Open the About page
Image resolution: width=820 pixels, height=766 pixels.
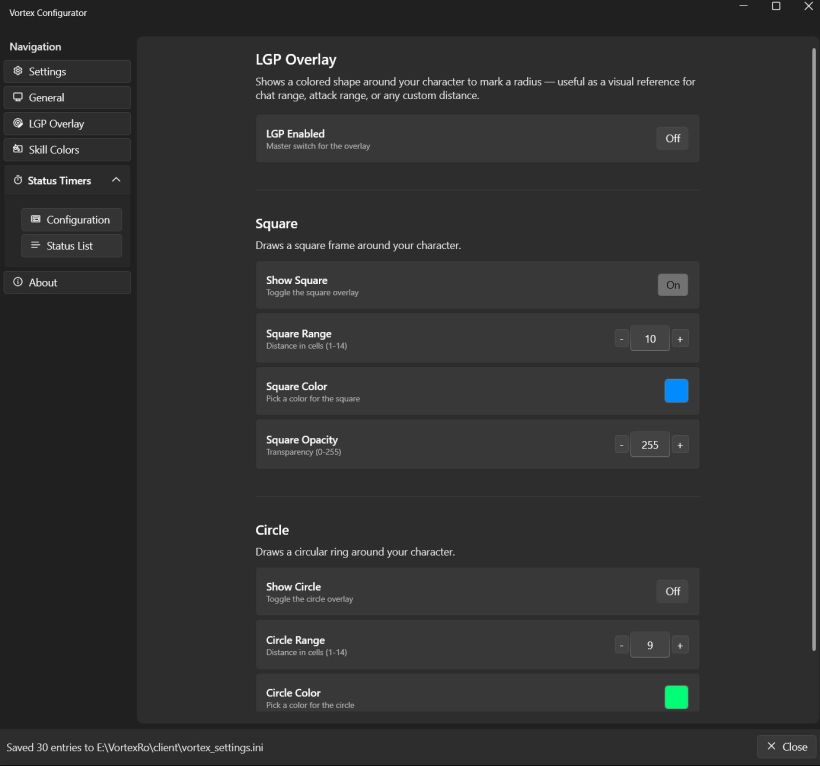point(67,282)
